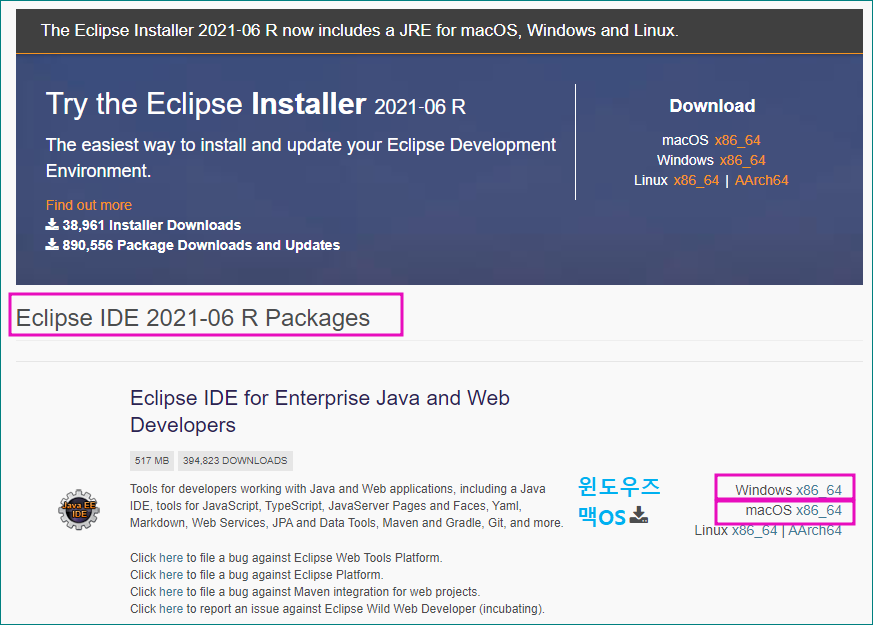Viewport: 873px width, 625px height.
Task: Click the JRE announcement bar text
Action: coord(360,30)
